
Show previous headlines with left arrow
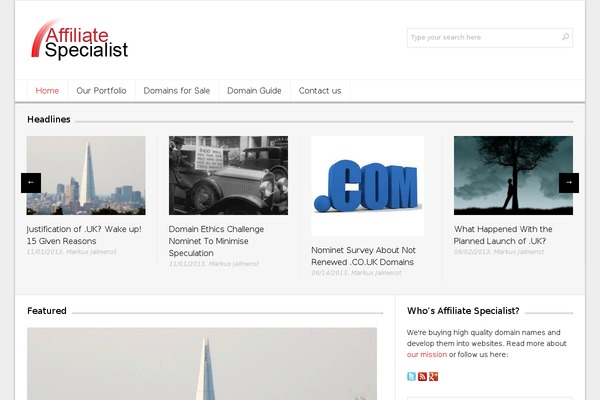[x=31, y=183]
